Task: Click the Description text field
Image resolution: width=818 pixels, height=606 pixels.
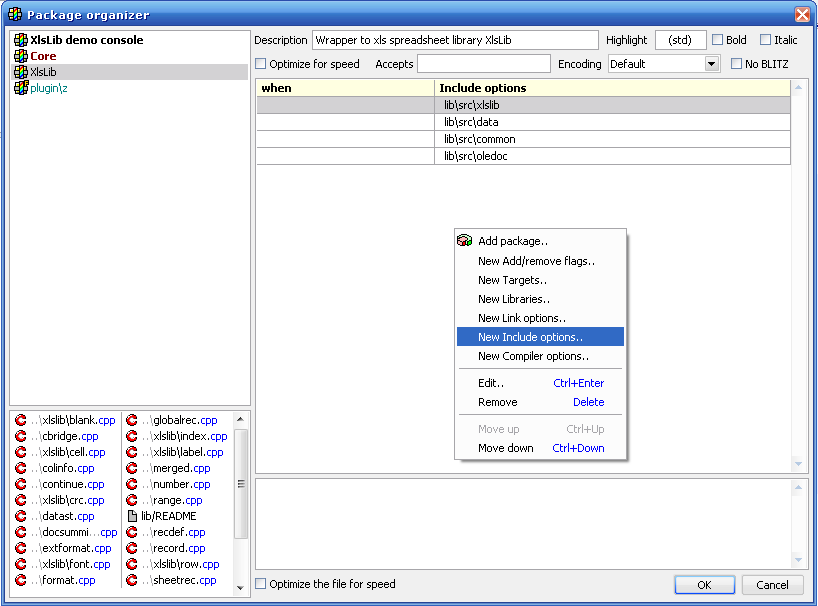Action: pos(455,40)
